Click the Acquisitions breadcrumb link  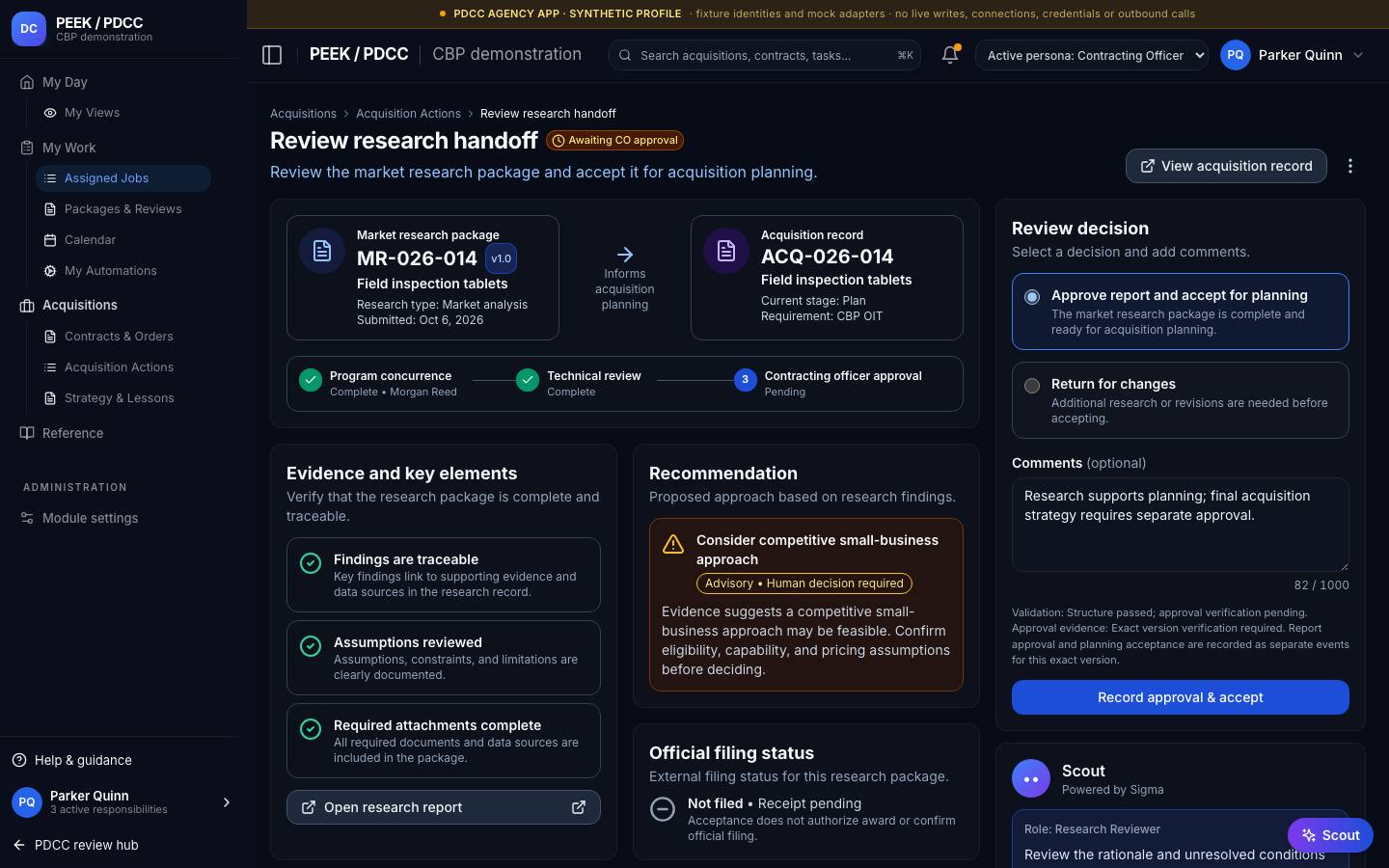(x=303, y=113)
